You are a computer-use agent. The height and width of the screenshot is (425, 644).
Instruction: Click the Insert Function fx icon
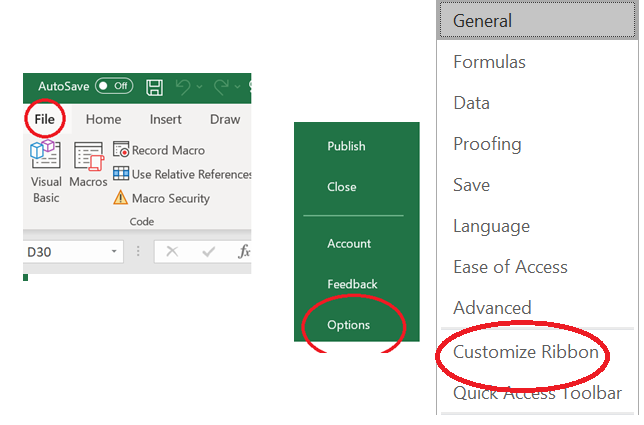243,252
